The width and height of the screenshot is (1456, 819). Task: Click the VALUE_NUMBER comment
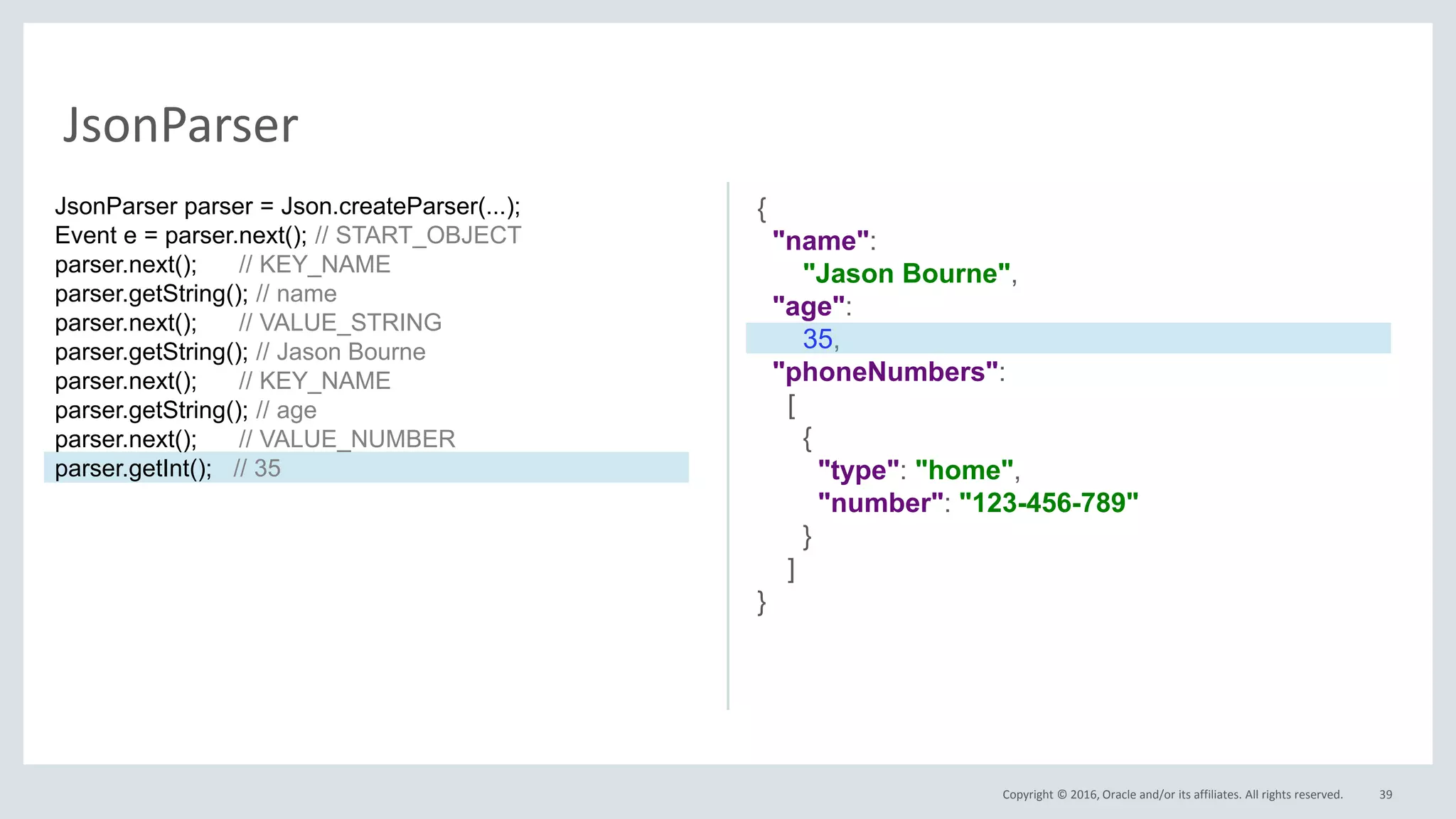(357, 439)
